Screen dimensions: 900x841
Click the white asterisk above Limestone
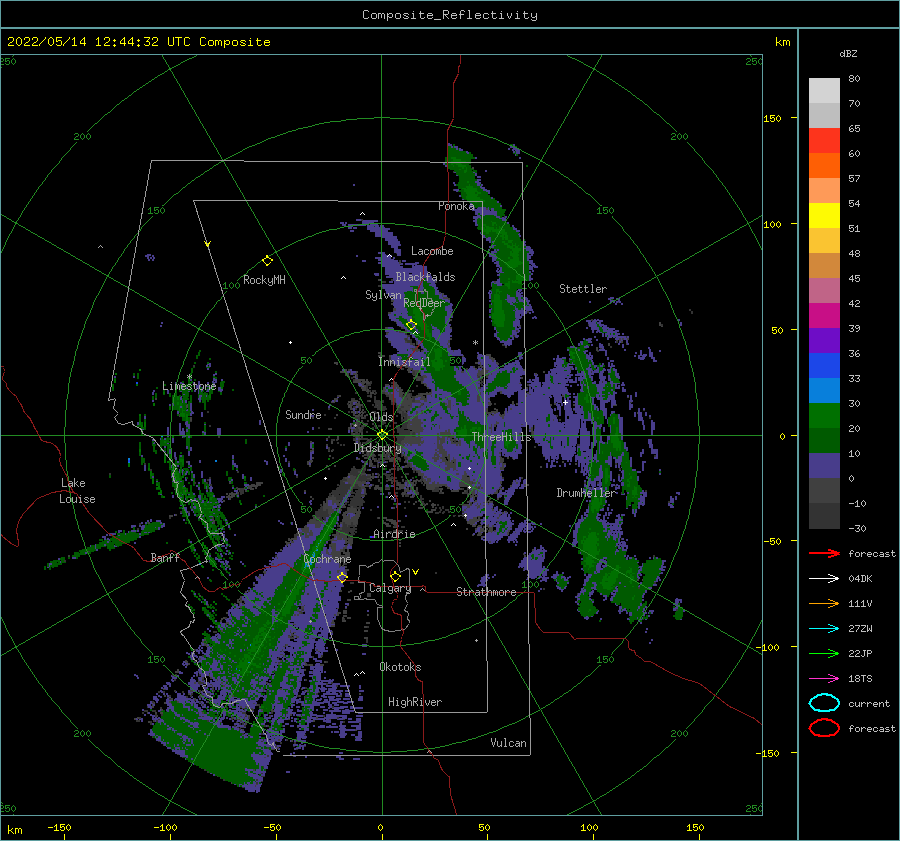point(189,377)
